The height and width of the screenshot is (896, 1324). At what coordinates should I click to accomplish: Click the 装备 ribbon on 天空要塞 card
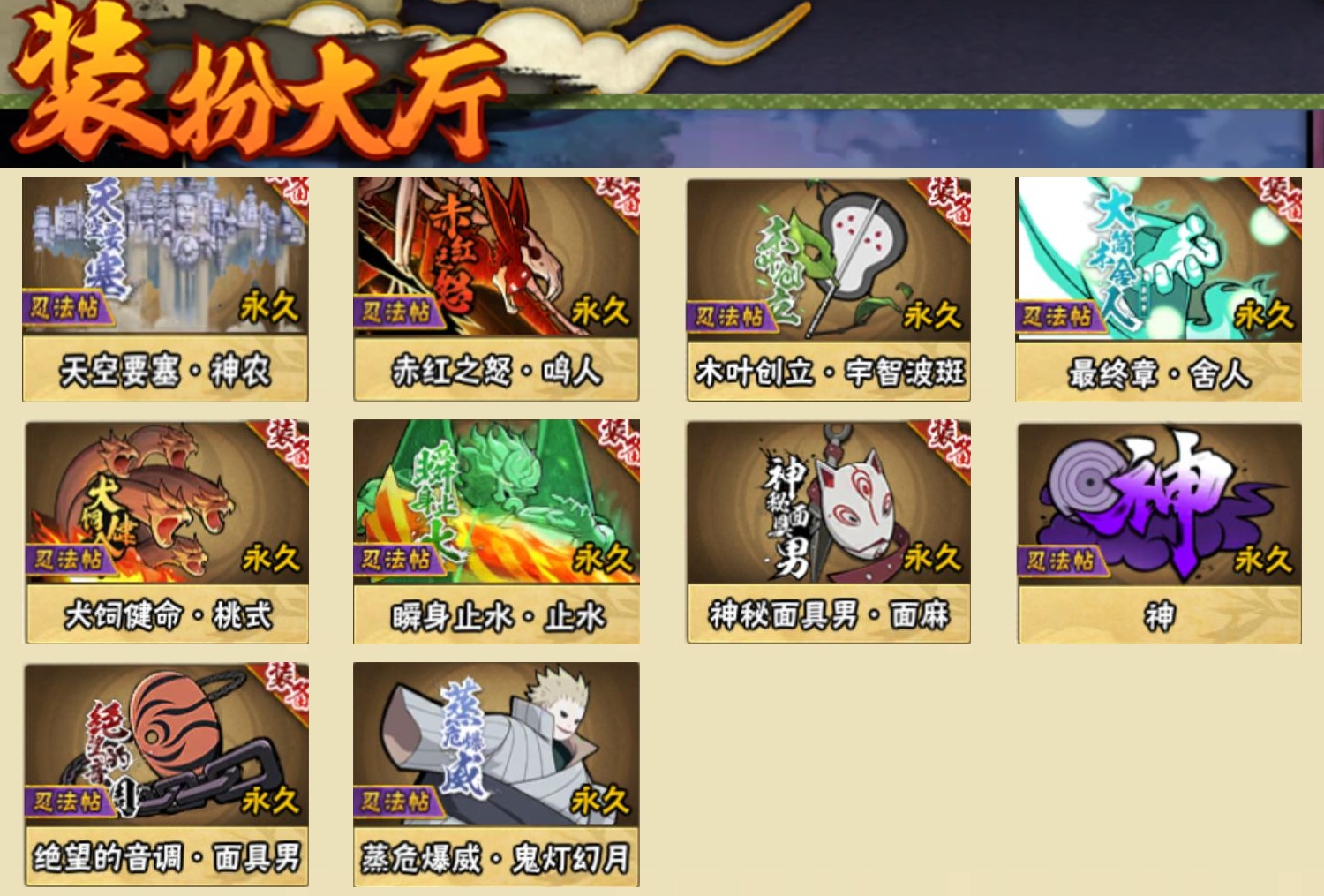tap(288, 191)
